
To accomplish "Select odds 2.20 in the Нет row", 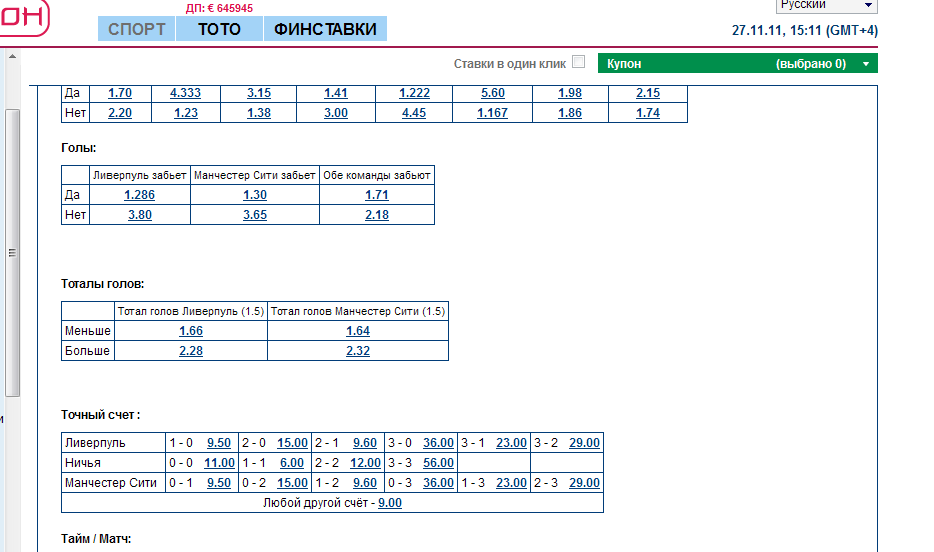I will pyautogui.click(x=120, y=113).
